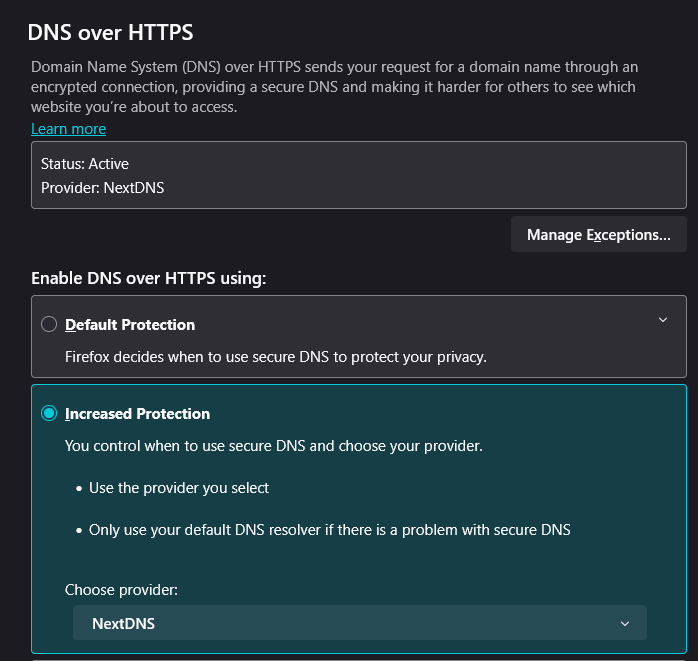Click the DNS over HTTPS heading
Image resolution: width=698 pixels, height=661 pixels.
[110, 32]
